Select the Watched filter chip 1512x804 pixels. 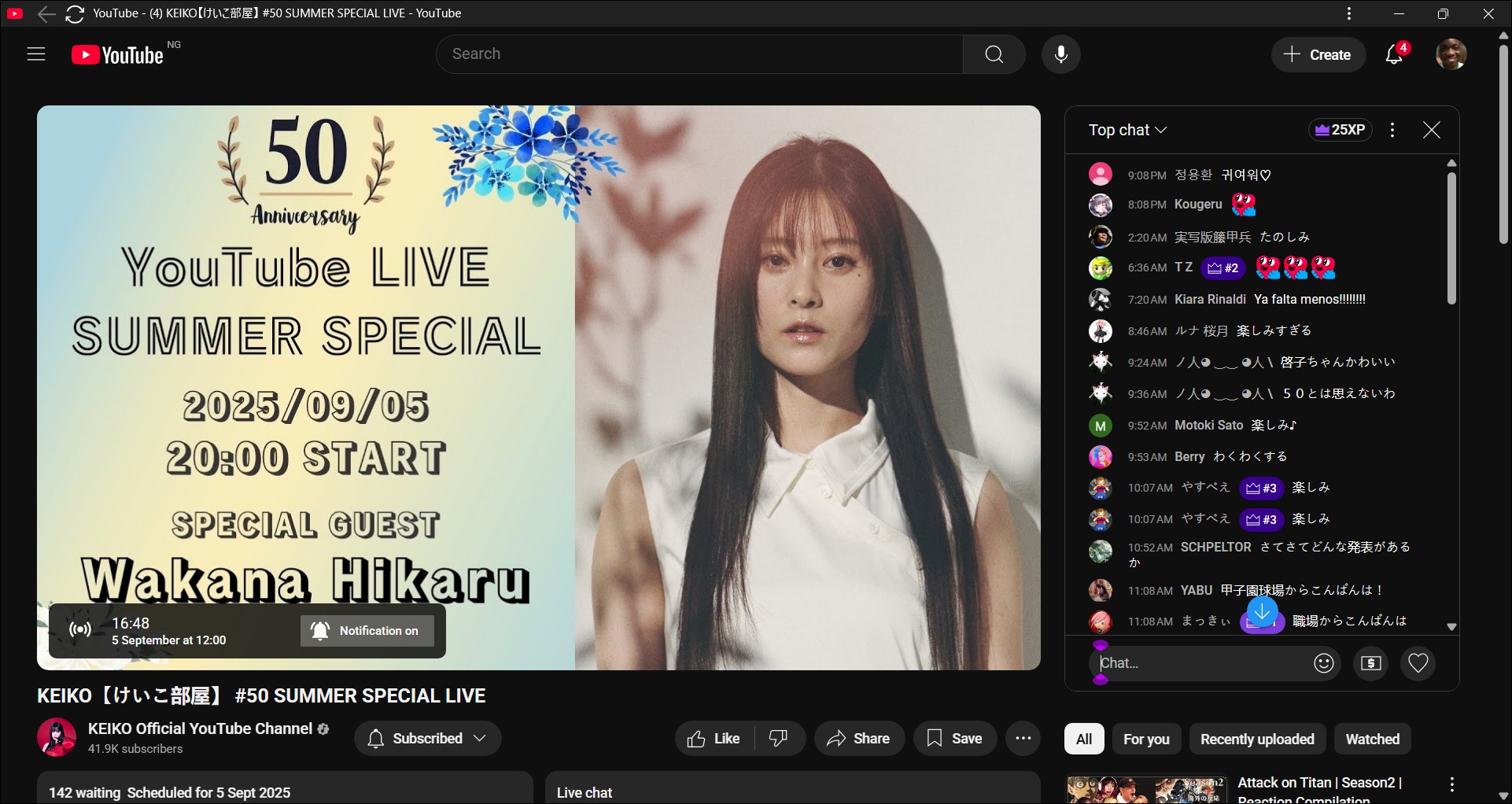[x=1373, y=739]
